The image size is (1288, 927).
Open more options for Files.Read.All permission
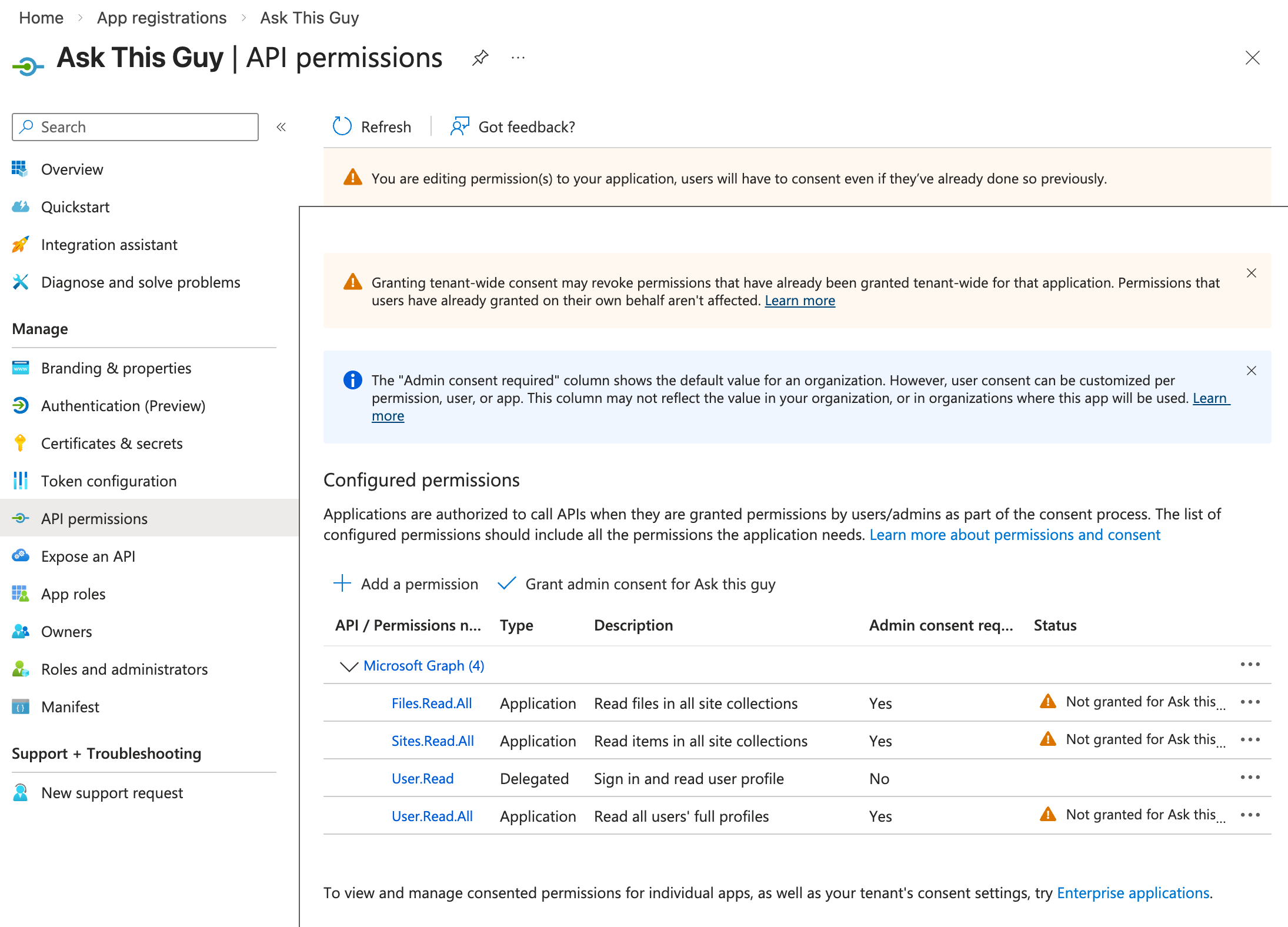click(1250, 701)
